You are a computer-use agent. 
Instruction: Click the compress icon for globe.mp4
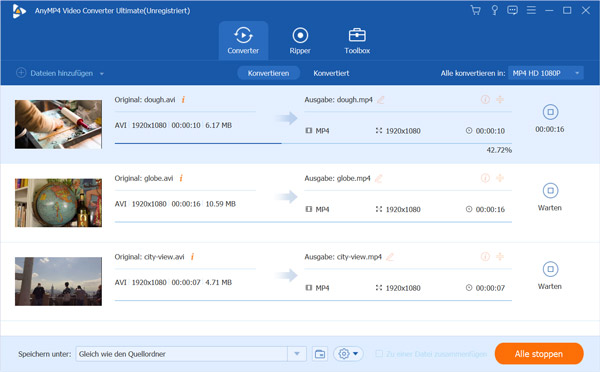(500, 178)
